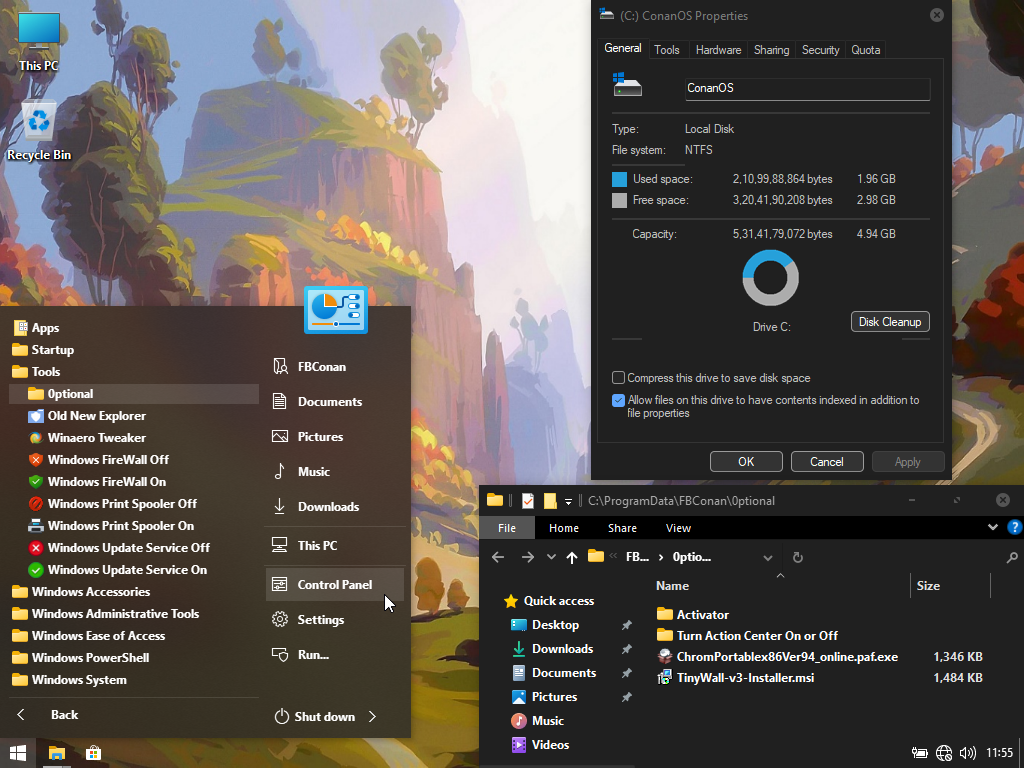The image size is (1024, 768).
Task: Open the View tab in Explorer ribbon
Action: click(x=678, y=528)
